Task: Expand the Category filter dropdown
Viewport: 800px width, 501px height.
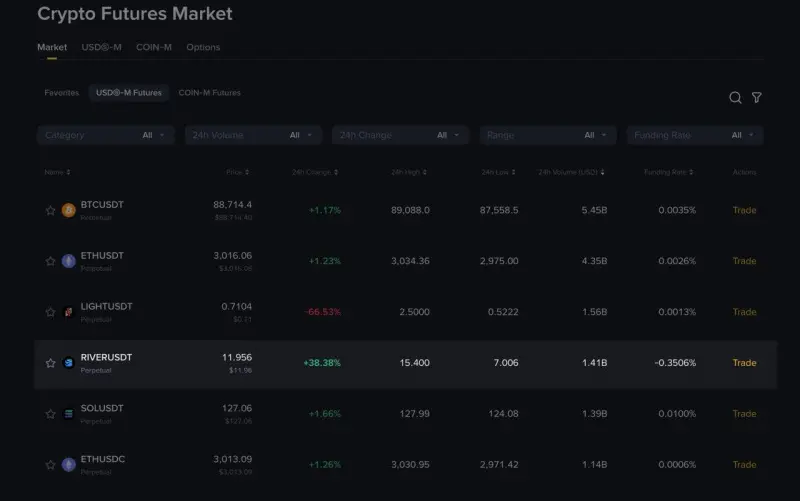Action: tap(105, 135)
